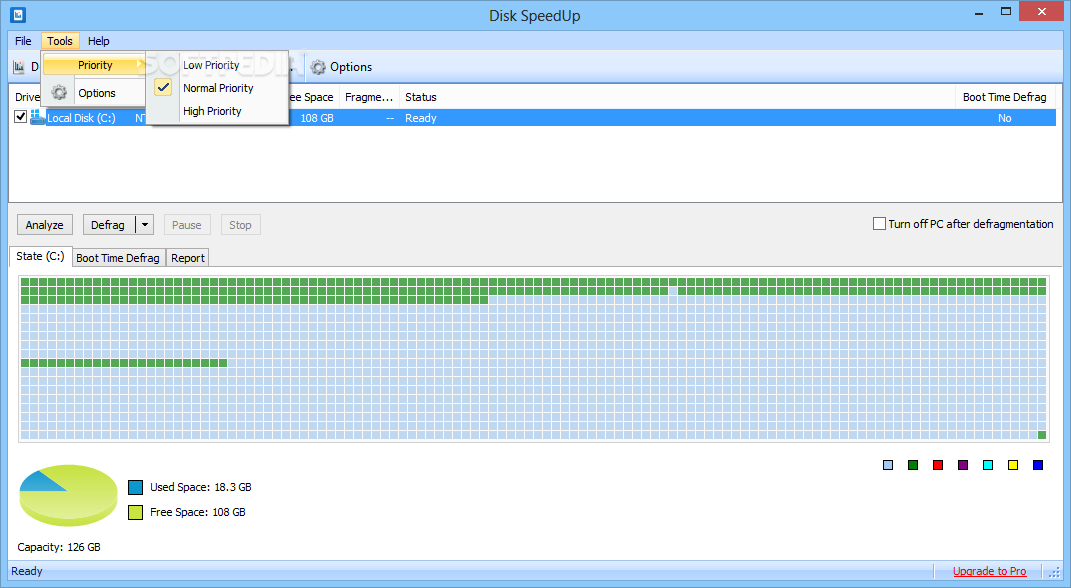This screenshot has width=1071, height=588.
Task: Click the Status column header
Action: [x=677, y=97]
